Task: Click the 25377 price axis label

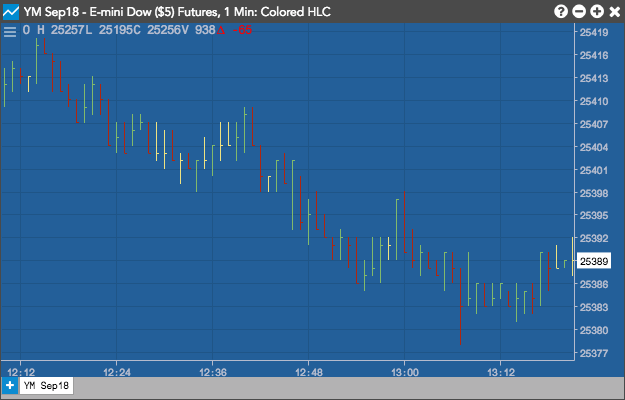Action: tap(594, 353)
